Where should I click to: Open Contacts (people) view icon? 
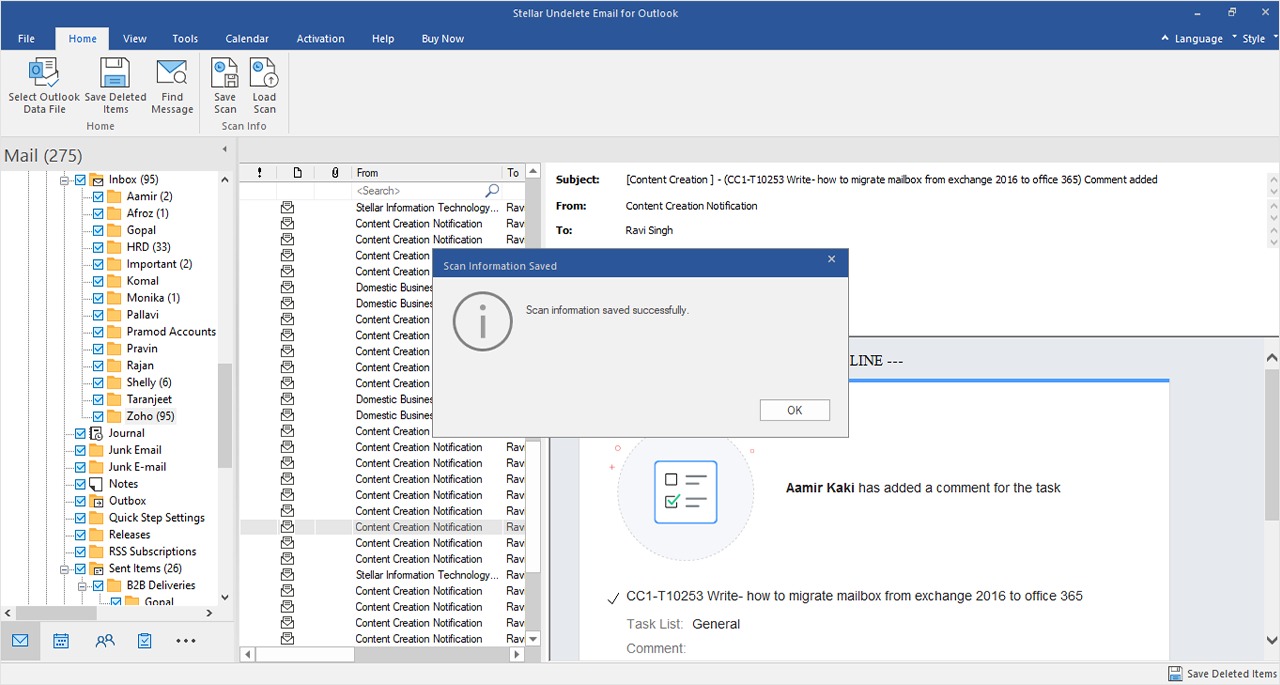coord(105,641)
